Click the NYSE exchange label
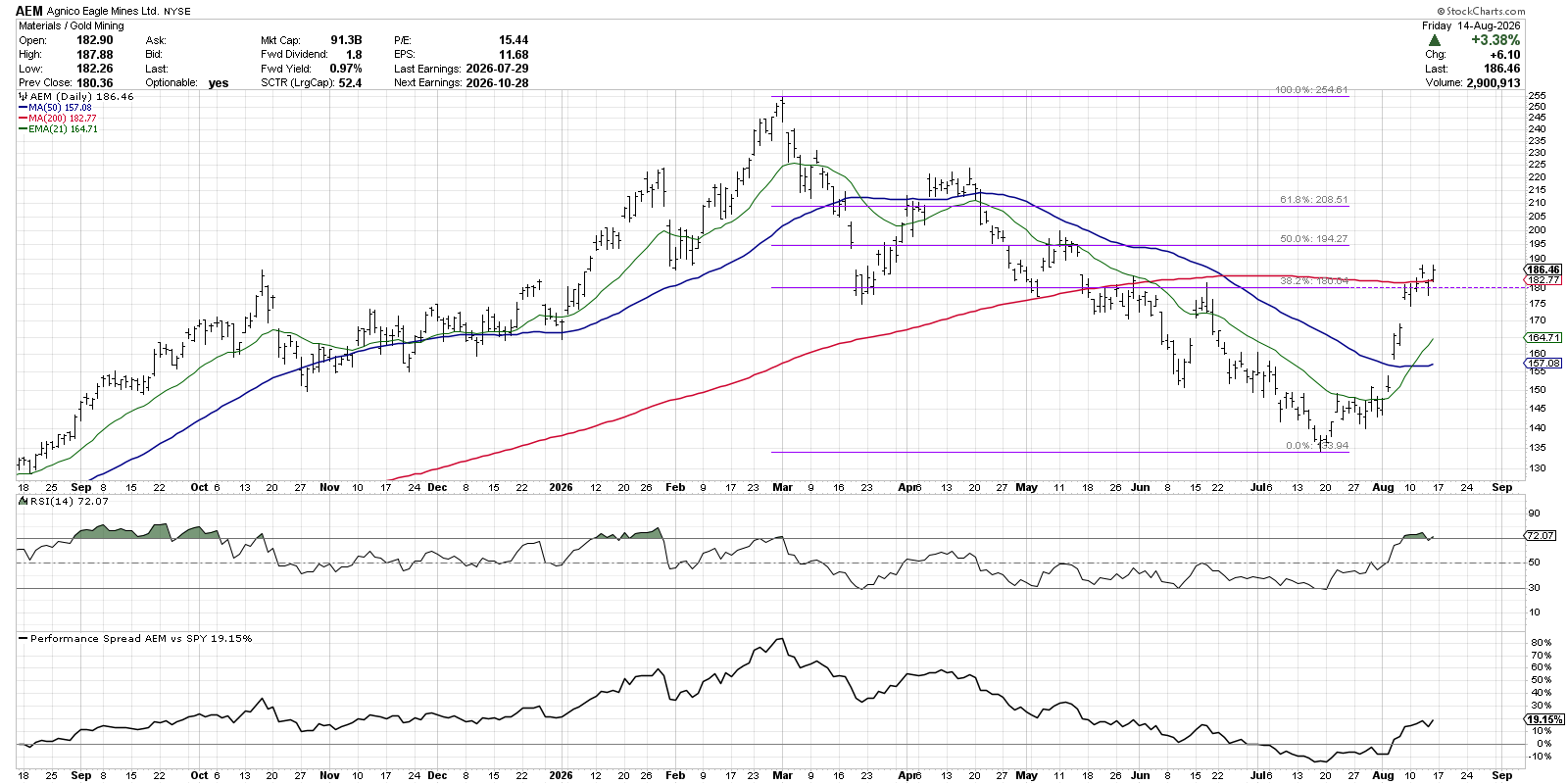This screenshot has height=784, width=1568. tap(177, 12)
